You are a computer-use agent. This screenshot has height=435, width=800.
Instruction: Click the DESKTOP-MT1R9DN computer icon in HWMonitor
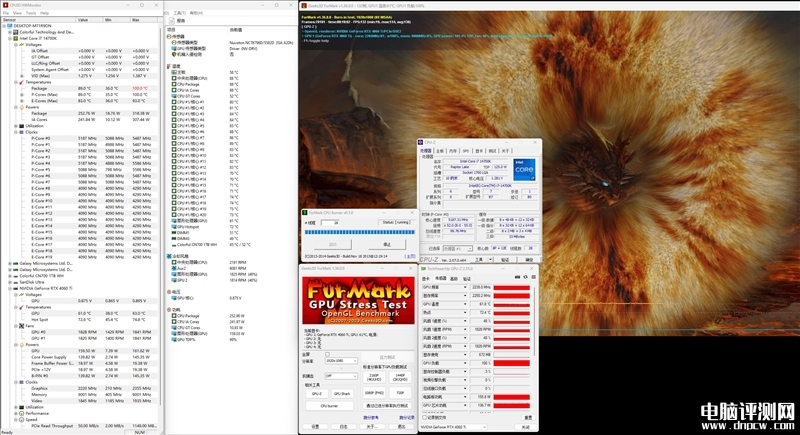[x=10, y=25]
